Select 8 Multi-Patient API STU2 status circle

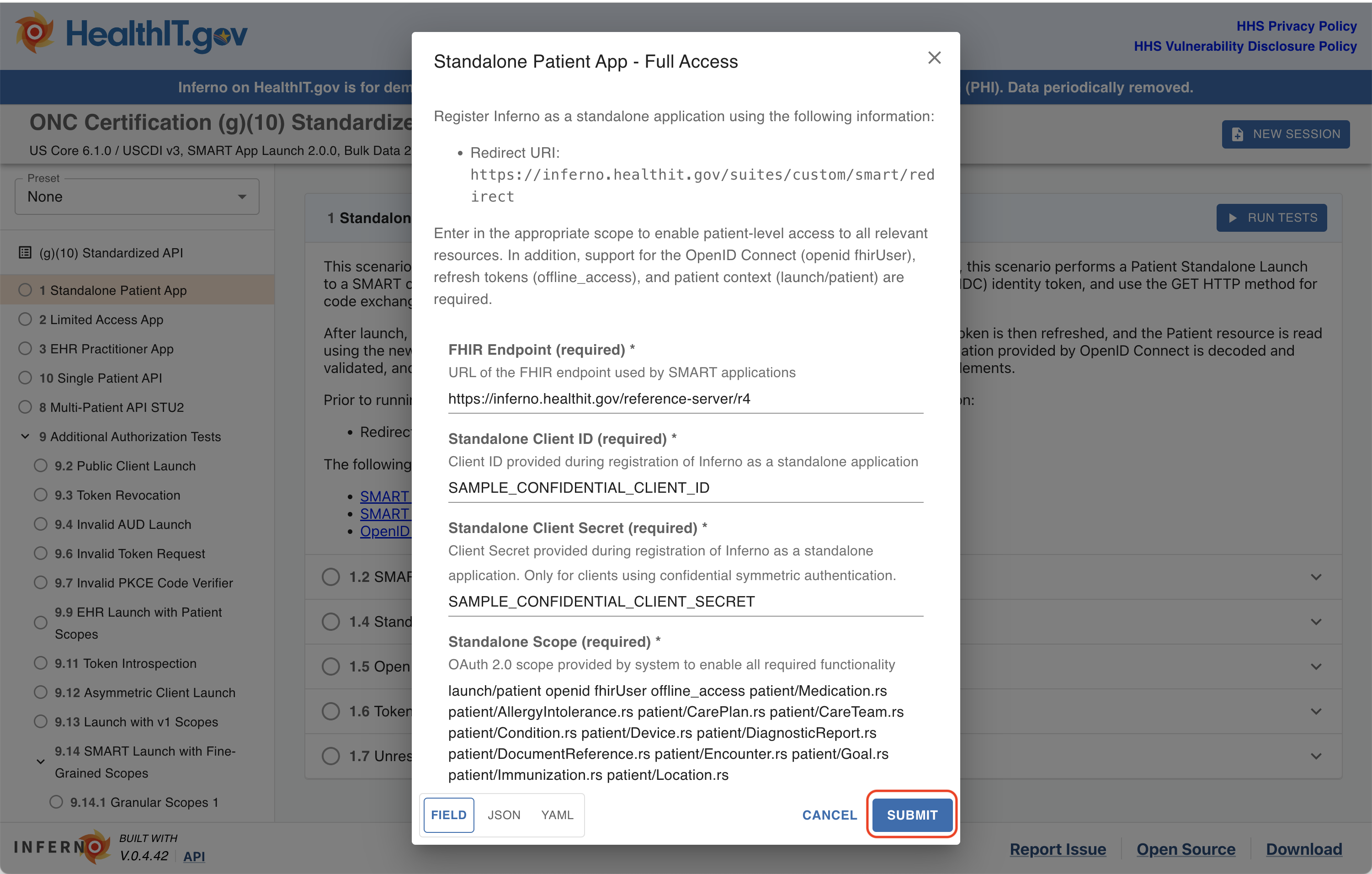pos(25,407)
